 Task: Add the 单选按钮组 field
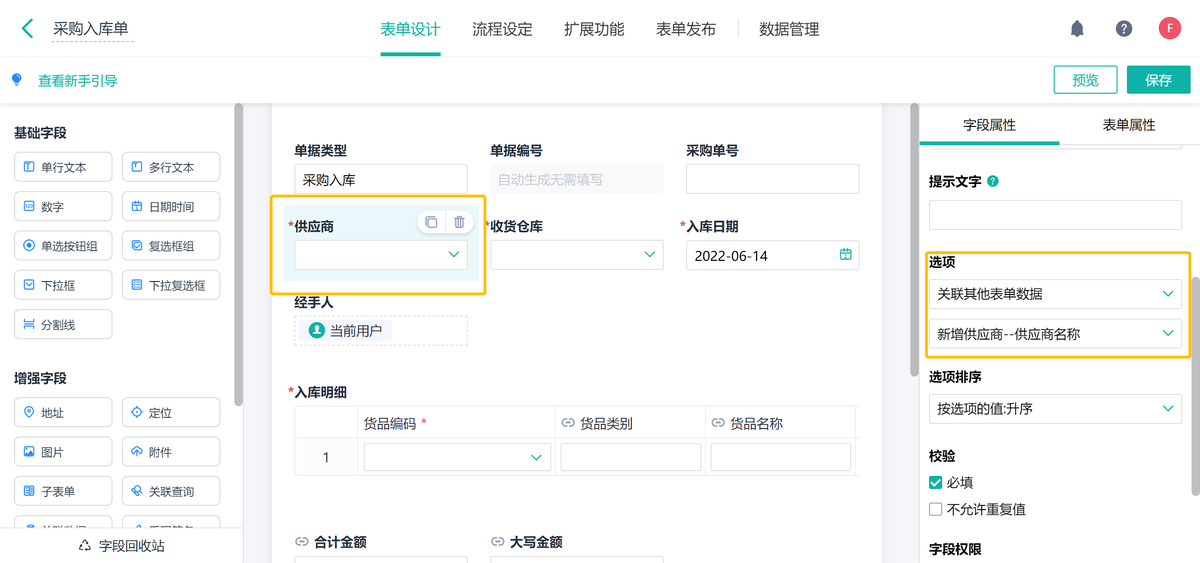(63, 246)
